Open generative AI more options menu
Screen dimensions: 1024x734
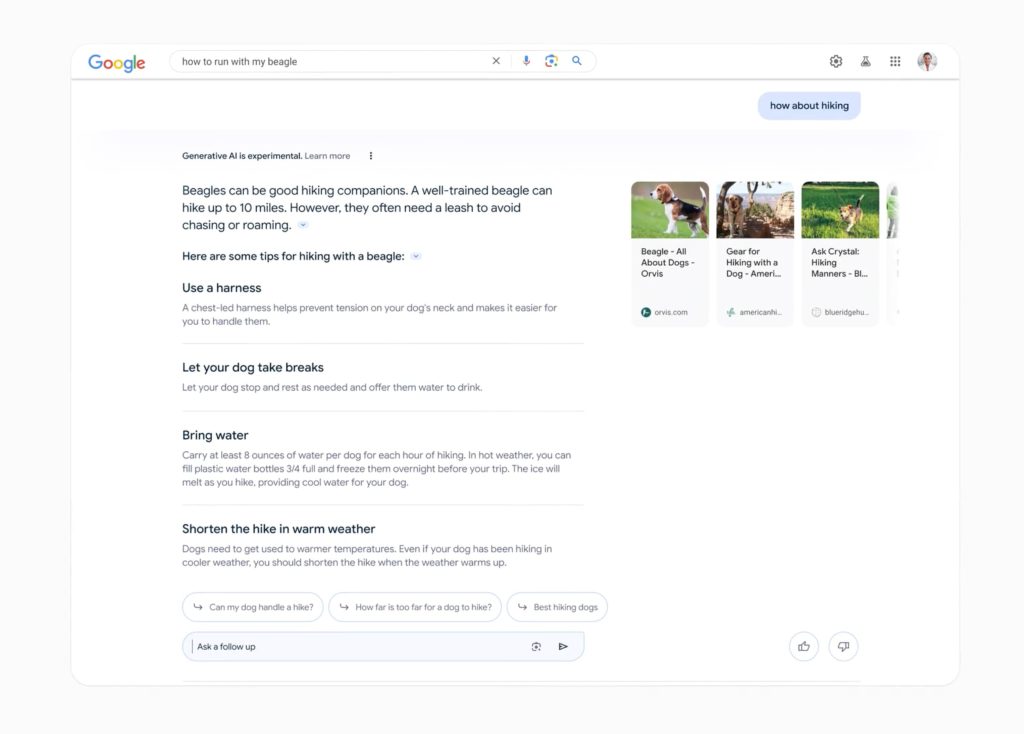coord(371,156)
